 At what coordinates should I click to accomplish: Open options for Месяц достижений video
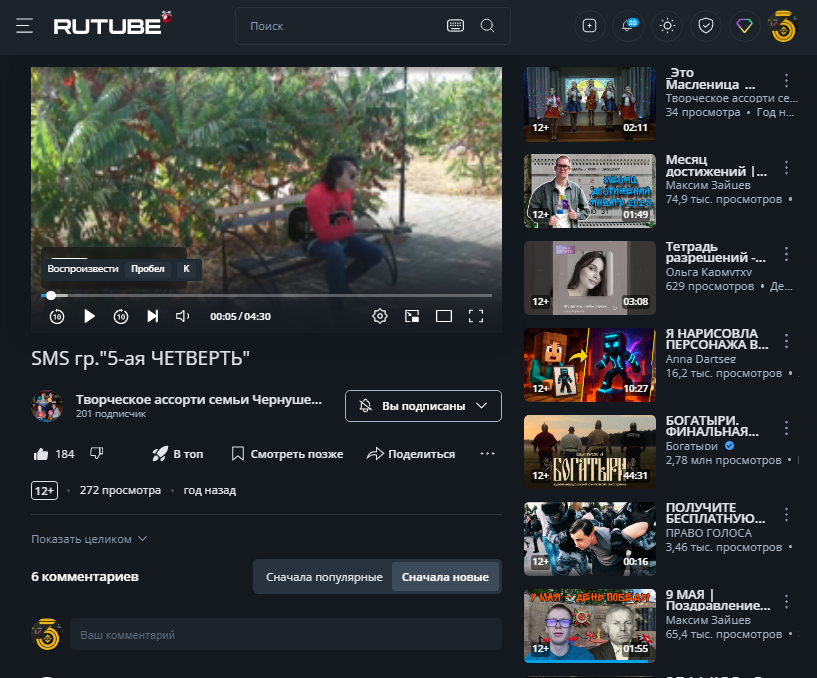[x=786, y=168]
